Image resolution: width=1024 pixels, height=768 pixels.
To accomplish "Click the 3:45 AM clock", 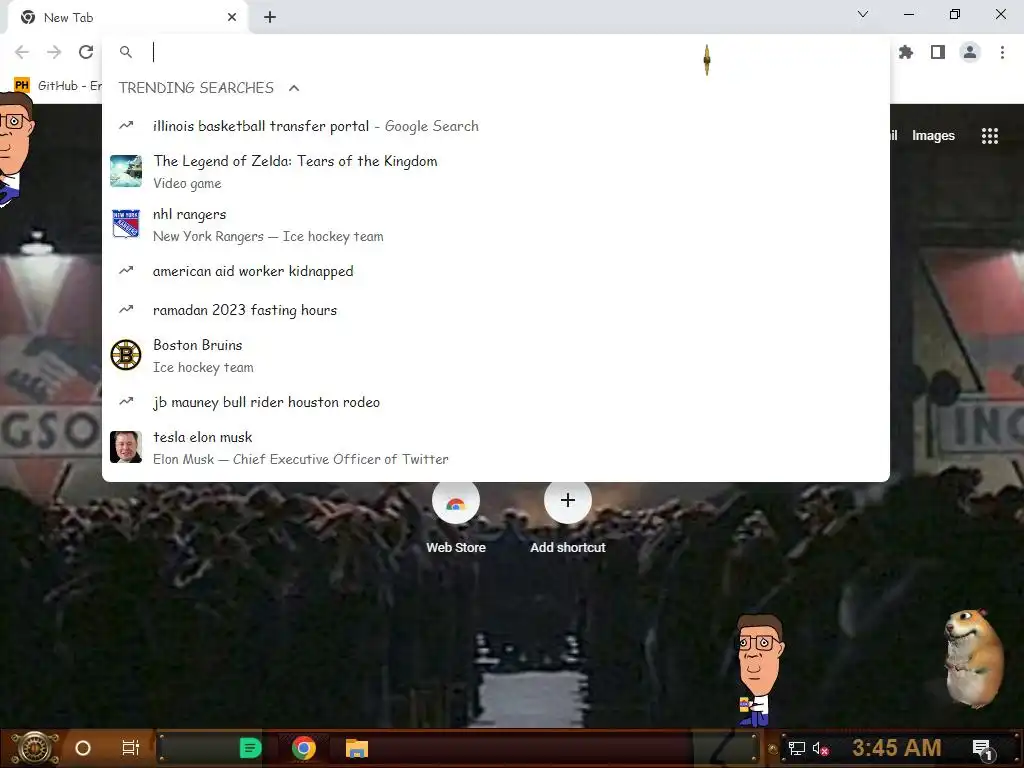I will (896, 748).
